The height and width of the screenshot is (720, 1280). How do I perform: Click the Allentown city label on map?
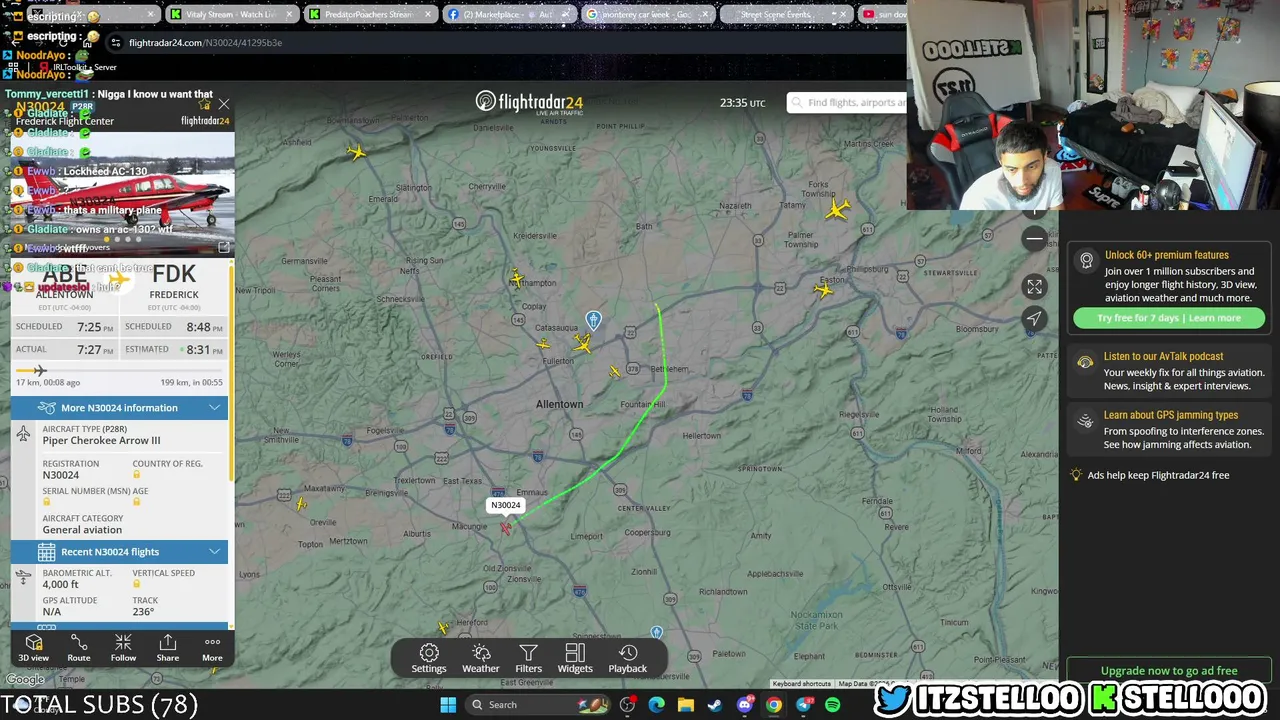tap(560, 404)
